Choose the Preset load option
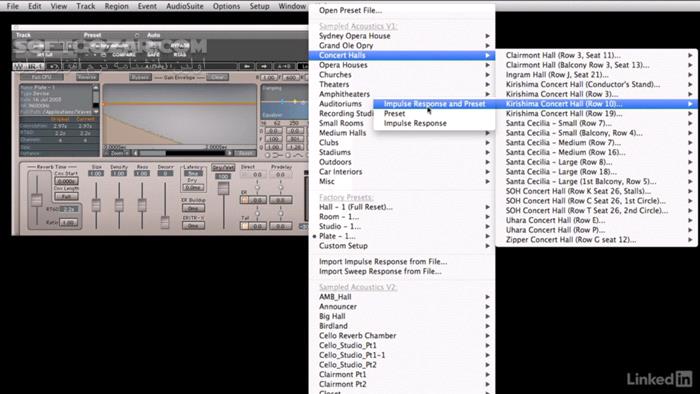The height and width of the screenshot is (394, 700). coord(434,114)
